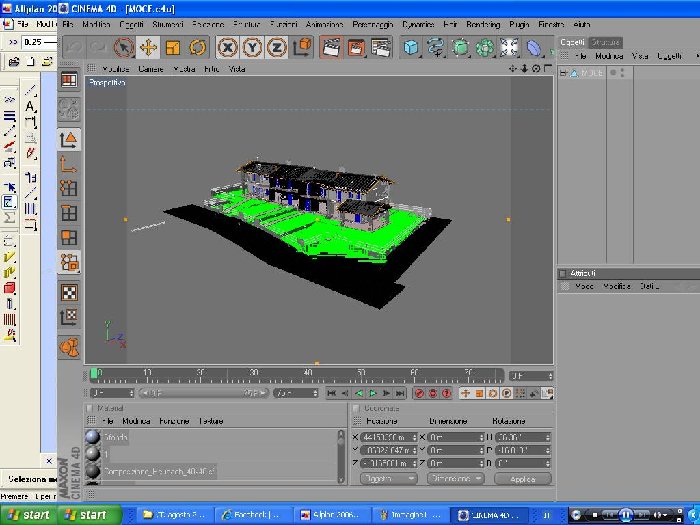700x525 pixels.
Task: Click the material list vertical scrollbar
Action: tap(341, 456)
